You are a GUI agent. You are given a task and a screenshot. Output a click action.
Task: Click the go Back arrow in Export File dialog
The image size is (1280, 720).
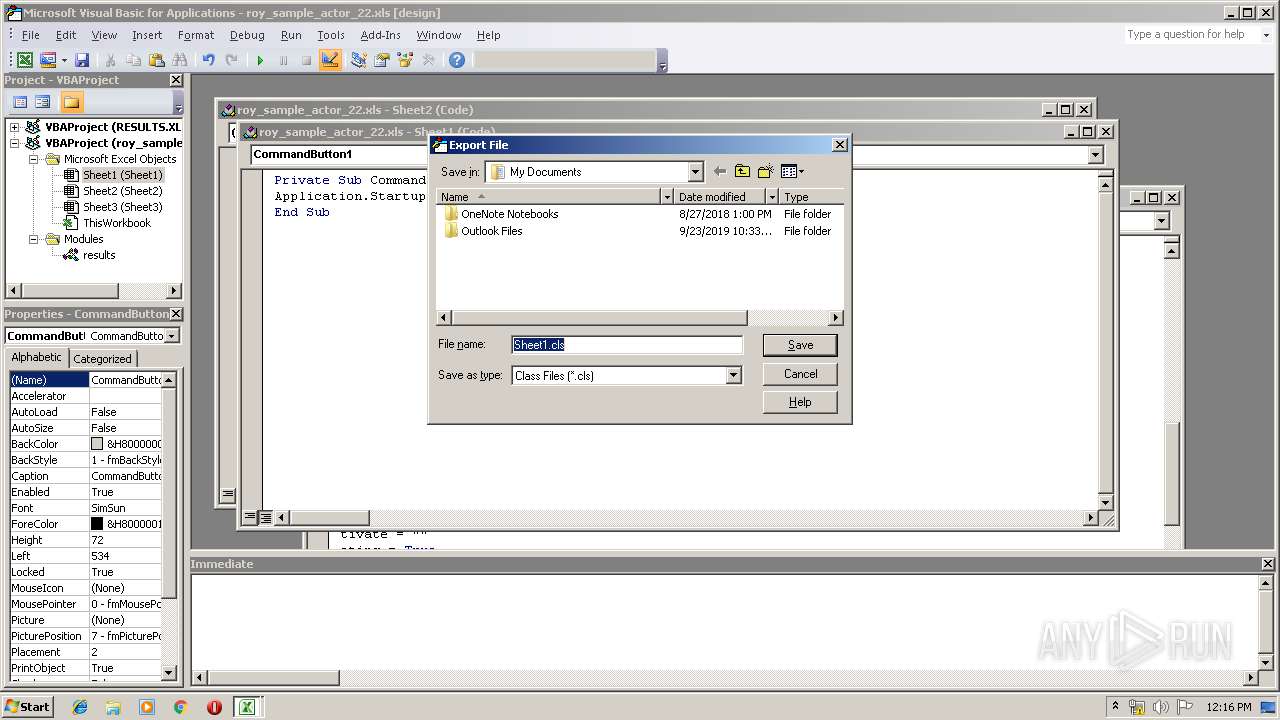pyautogui.click(x=719, y=172)
